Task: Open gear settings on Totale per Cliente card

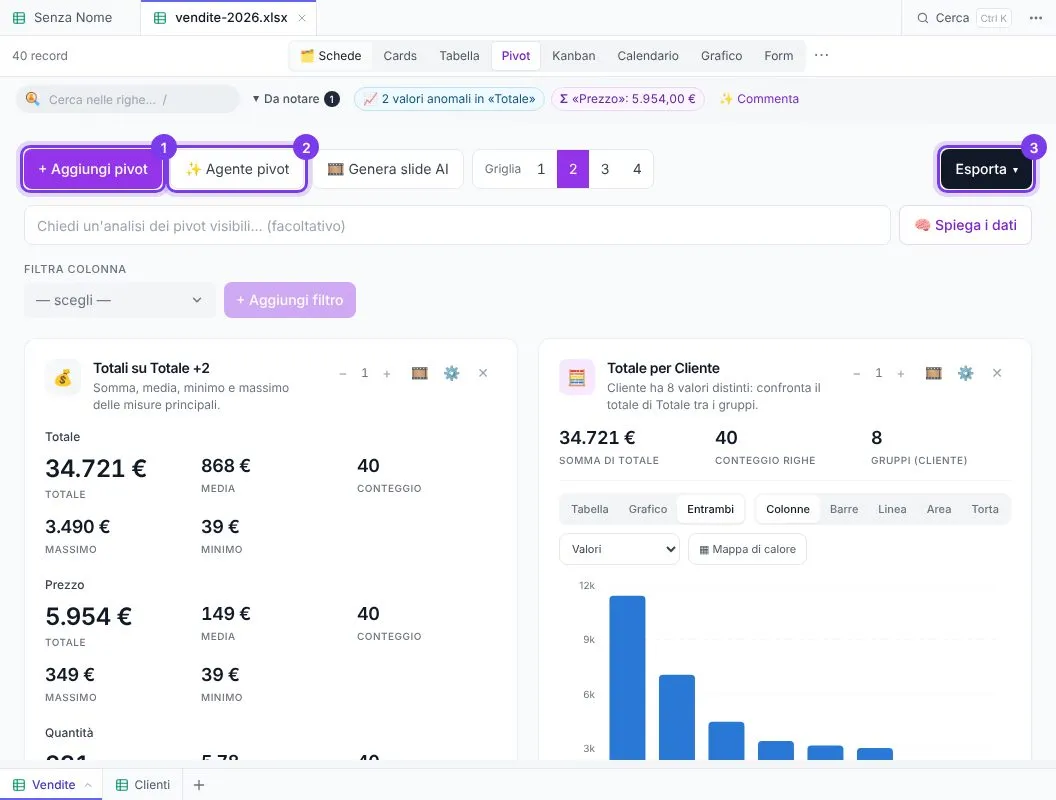Action: click(x=965, y=373)
